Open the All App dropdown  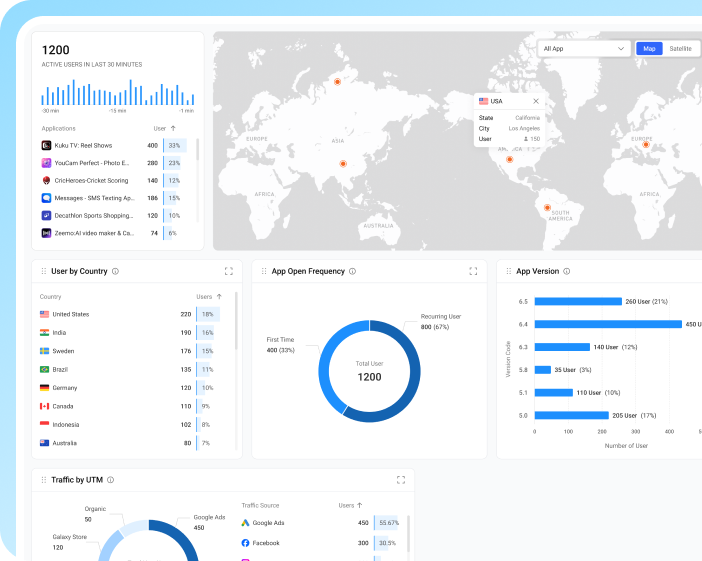[x=583, y=48]
